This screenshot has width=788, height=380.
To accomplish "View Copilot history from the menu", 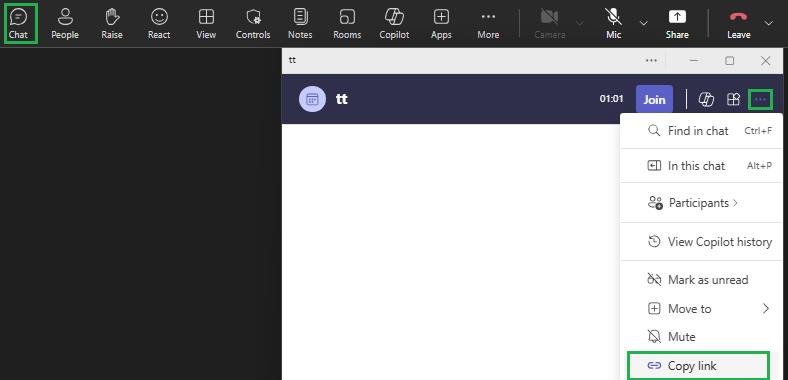I will [702, 242].
